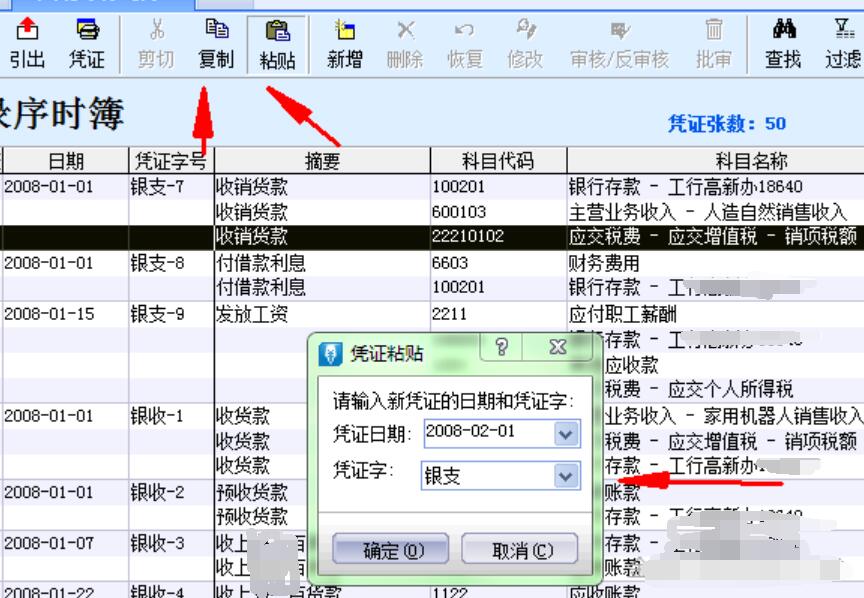Screen dimensions: 864x598
Task: Expand the 凭证字 voucher type dropdown
Action: [x=567, y=476]
